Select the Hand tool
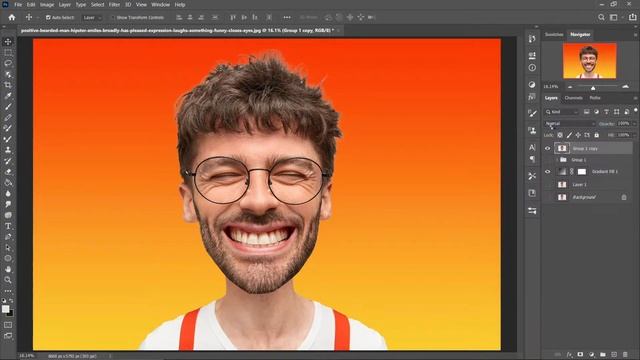 click(8, 269)
